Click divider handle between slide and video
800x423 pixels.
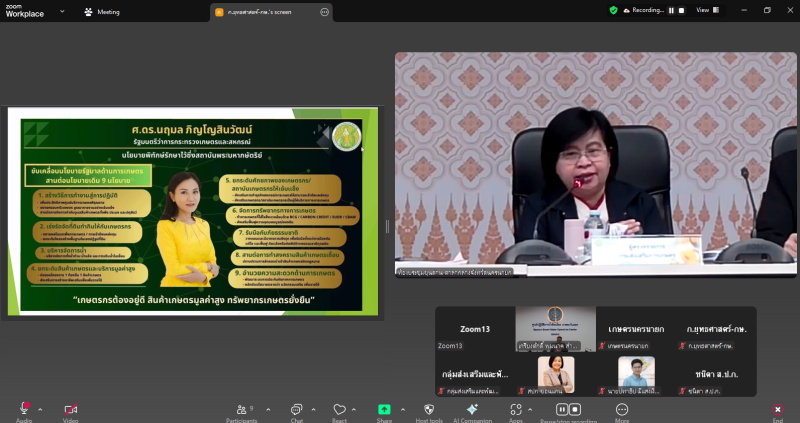(x=387, y=226)
